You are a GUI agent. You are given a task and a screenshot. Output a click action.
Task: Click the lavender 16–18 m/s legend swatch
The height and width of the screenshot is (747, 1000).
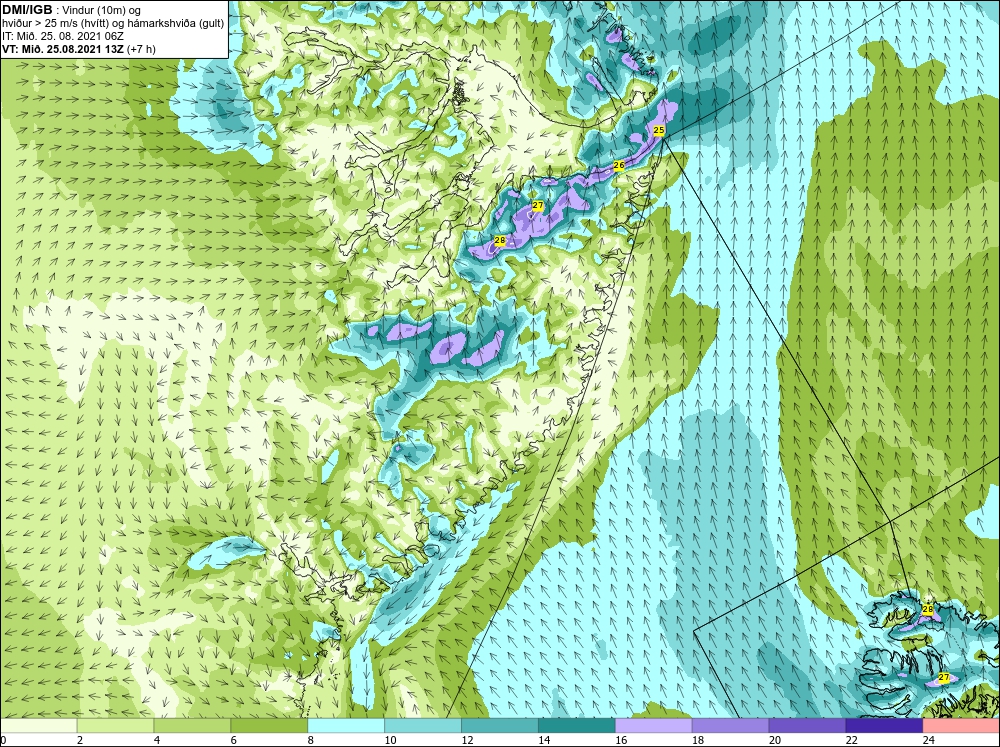[653, 725]
